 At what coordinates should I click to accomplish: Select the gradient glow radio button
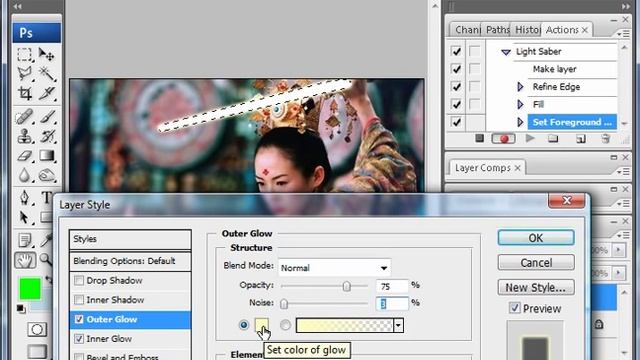click(x=285, y=325)
